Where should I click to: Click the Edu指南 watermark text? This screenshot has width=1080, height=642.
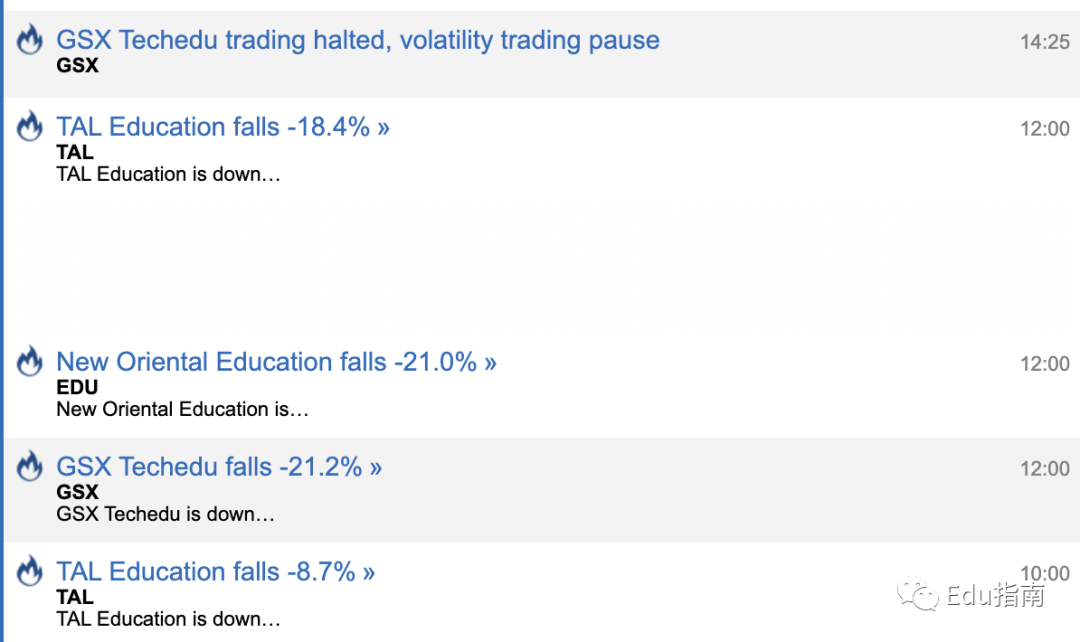pyautogui.click(x=995, y=594)
